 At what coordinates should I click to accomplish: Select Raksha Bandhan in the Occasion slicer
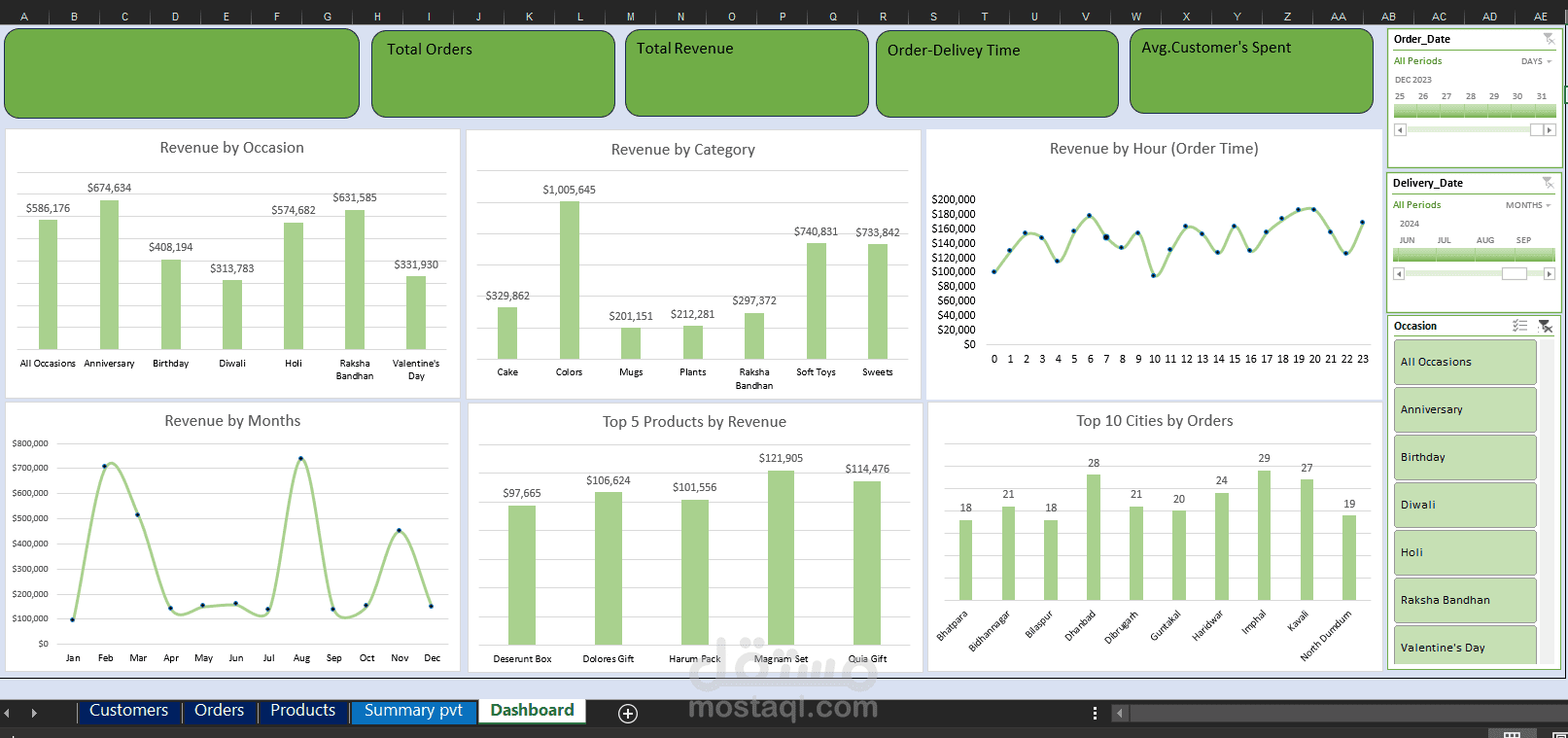point(1465,600)
